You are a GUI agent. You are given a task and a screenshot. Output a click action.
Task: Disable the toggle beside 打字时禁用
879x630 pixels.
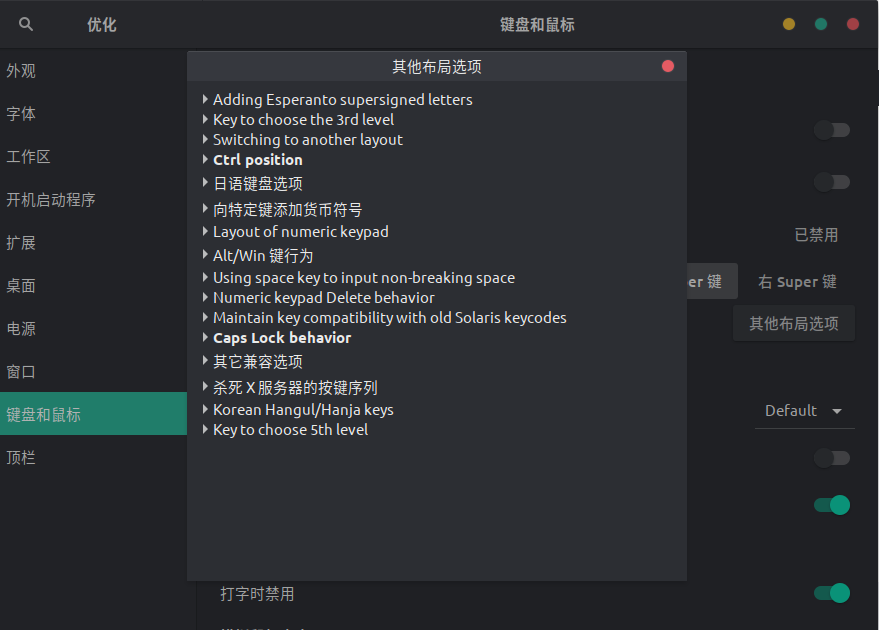pyautogui.click(x=831, y=593)
